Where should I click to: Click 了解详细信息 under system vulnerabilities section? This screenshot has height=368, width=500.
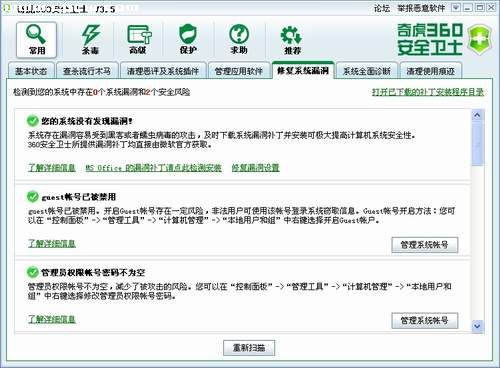click(x=52, y=167)
